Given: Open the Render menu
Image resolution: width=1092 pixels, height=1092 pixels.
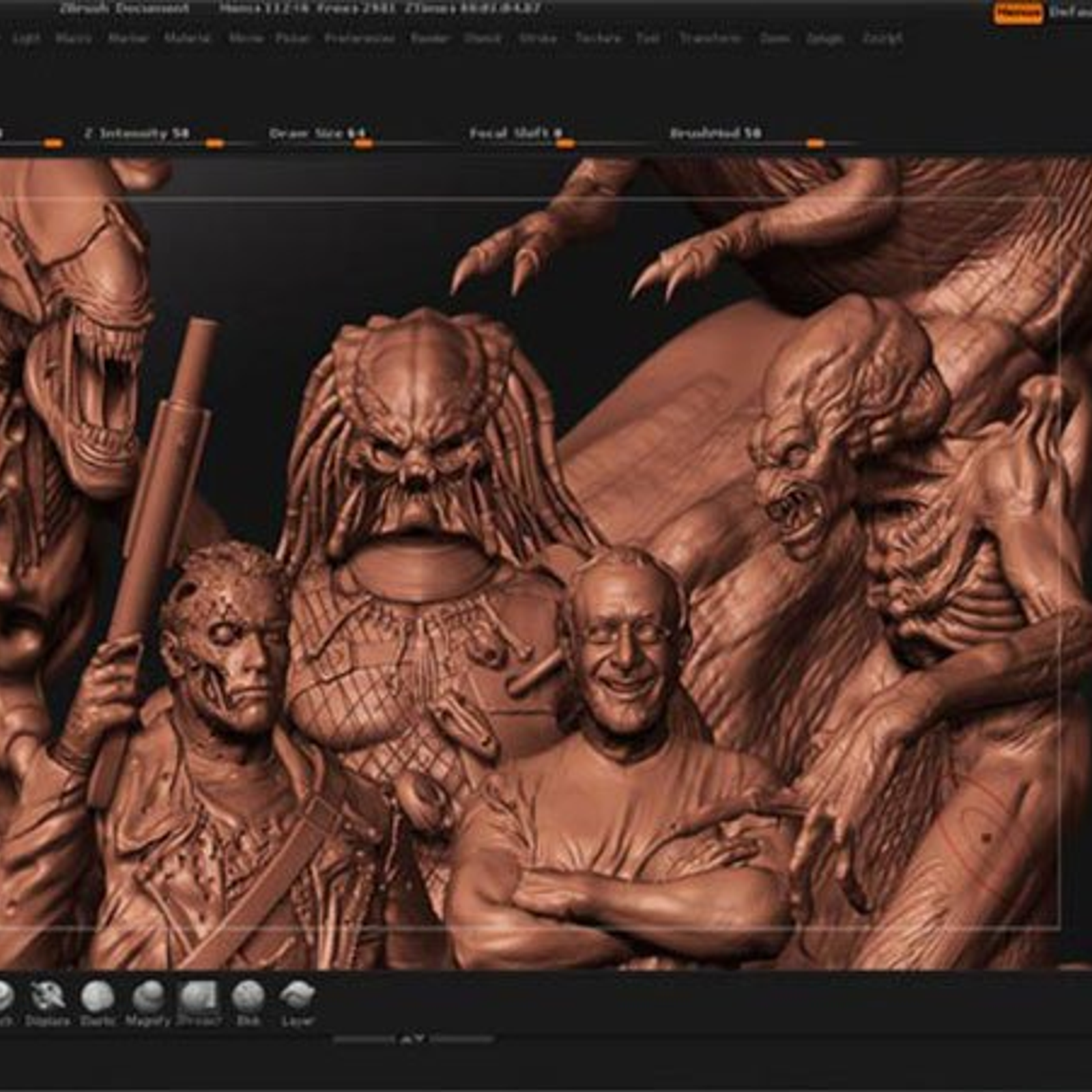Looking at the screenshot, I should (x=430, y=38).
